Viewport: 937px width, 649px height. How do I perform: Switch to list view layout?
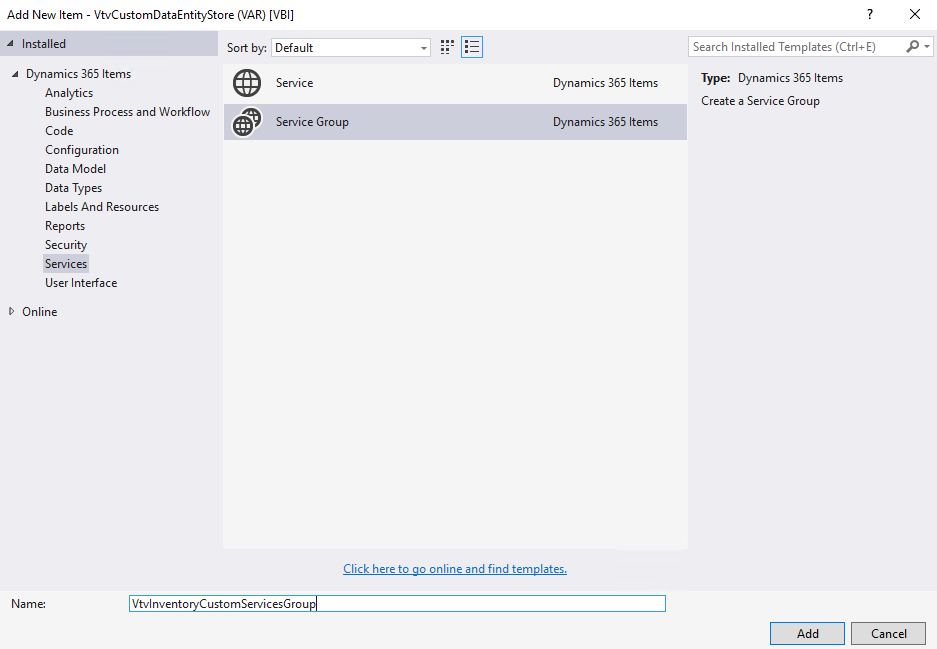pos(472,47)
